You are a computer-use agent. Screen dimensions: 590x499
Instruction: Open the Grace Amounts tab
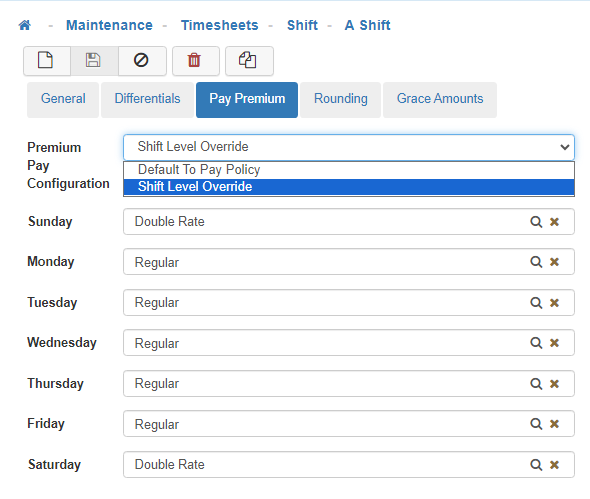pyautogui.click(x=440, y=99)
